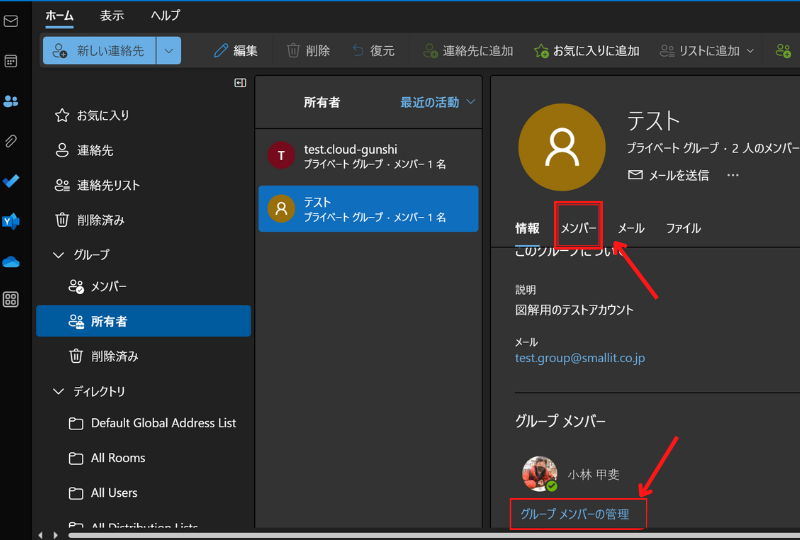Open the OneDrive cloud icon
The width and height of the screenshot is (800, 540).
[x=11, y=262]
